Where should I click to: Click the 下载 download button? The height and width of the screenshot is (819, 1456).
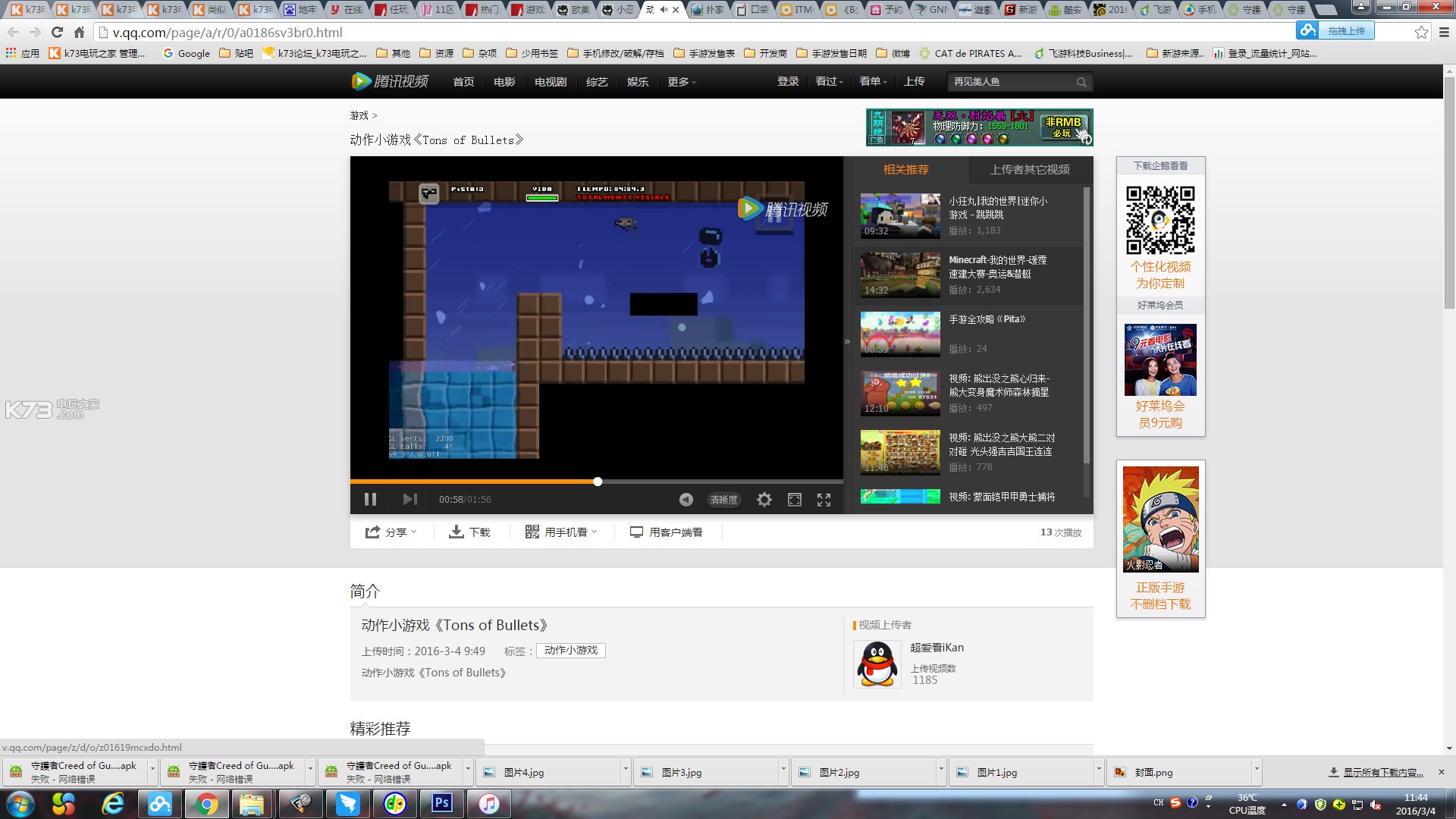coord(470,532)
